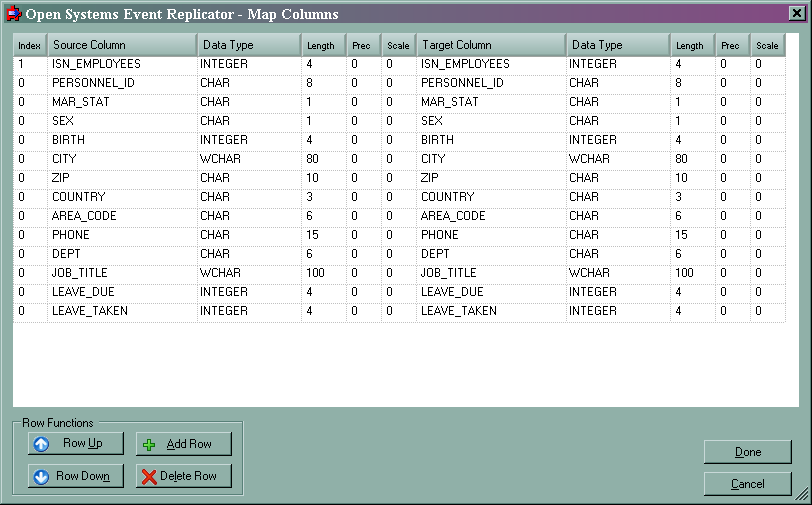Click the Index value 1 in ISN_EMPLOYEES row

pos(30,64)
